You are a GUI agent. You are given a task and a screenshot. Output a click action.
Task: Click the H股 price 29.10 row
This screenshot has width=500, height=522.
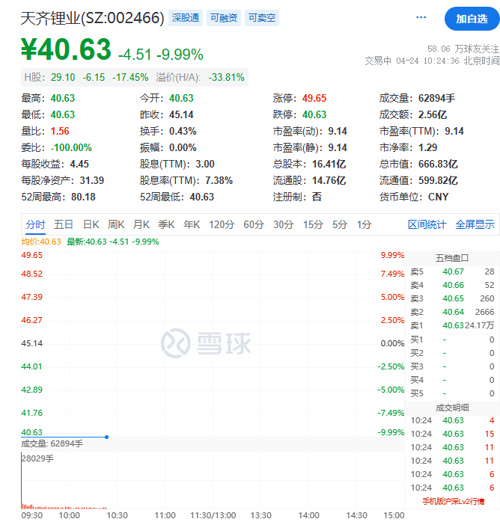(134, 77)
